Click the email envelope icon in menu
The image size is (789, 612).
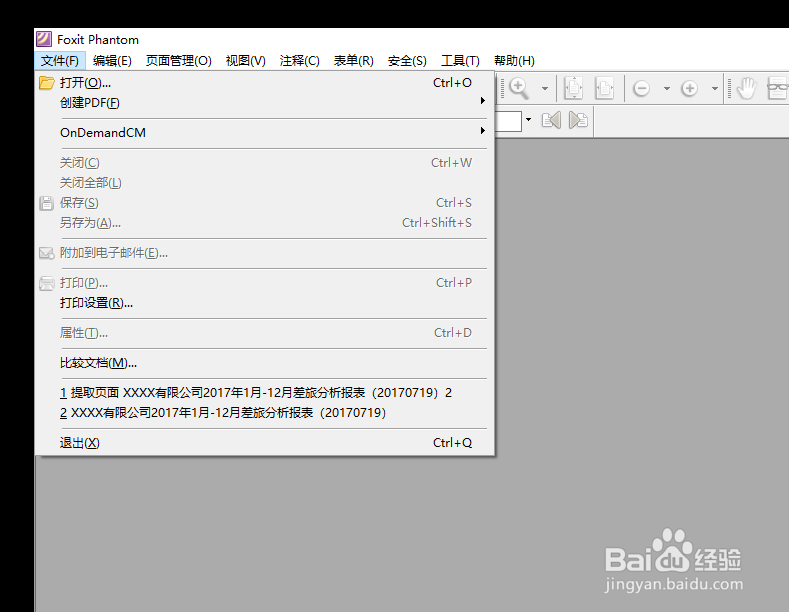46,253
